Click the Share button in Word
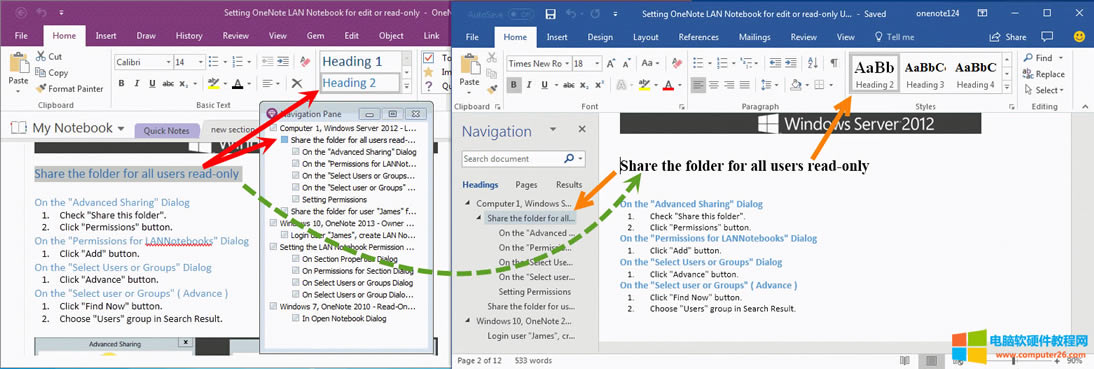 1008,37
